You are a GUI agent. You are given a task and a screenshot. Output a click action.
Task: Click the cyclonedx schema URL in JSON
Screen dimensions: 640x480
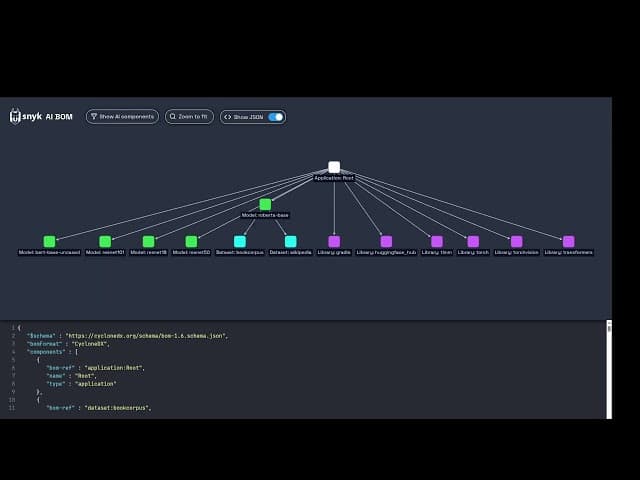point(146,336)
